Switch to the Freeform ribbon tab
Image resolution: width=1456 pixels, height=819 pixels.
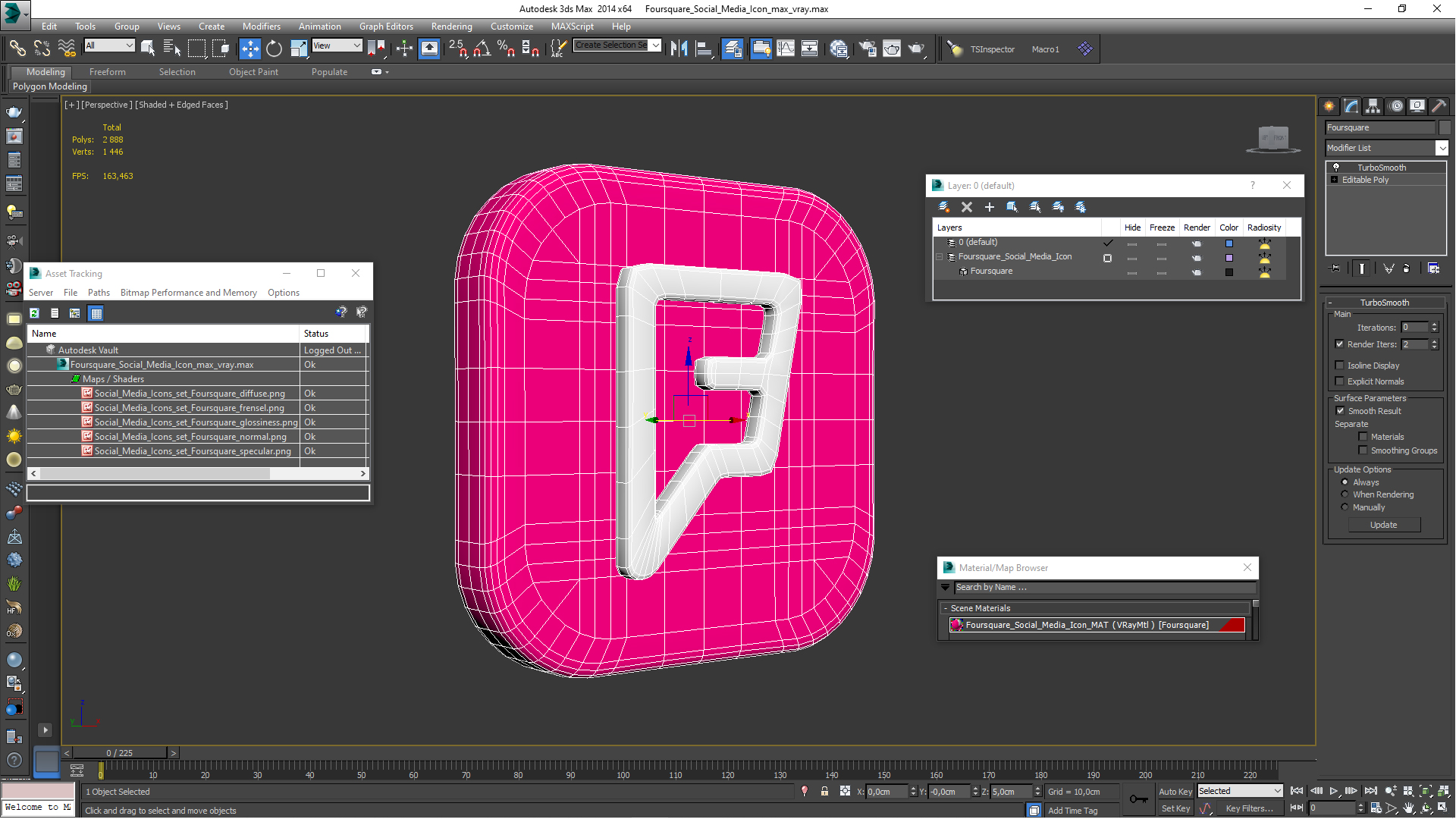(107, 72)
